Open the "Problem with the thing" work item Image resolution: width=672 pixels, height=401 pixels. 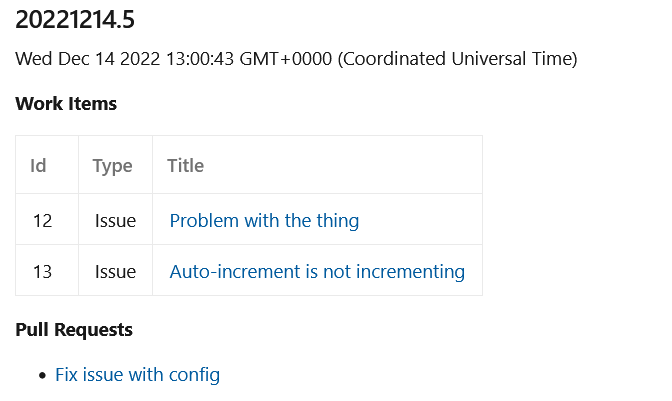click(x=264, y=220)
